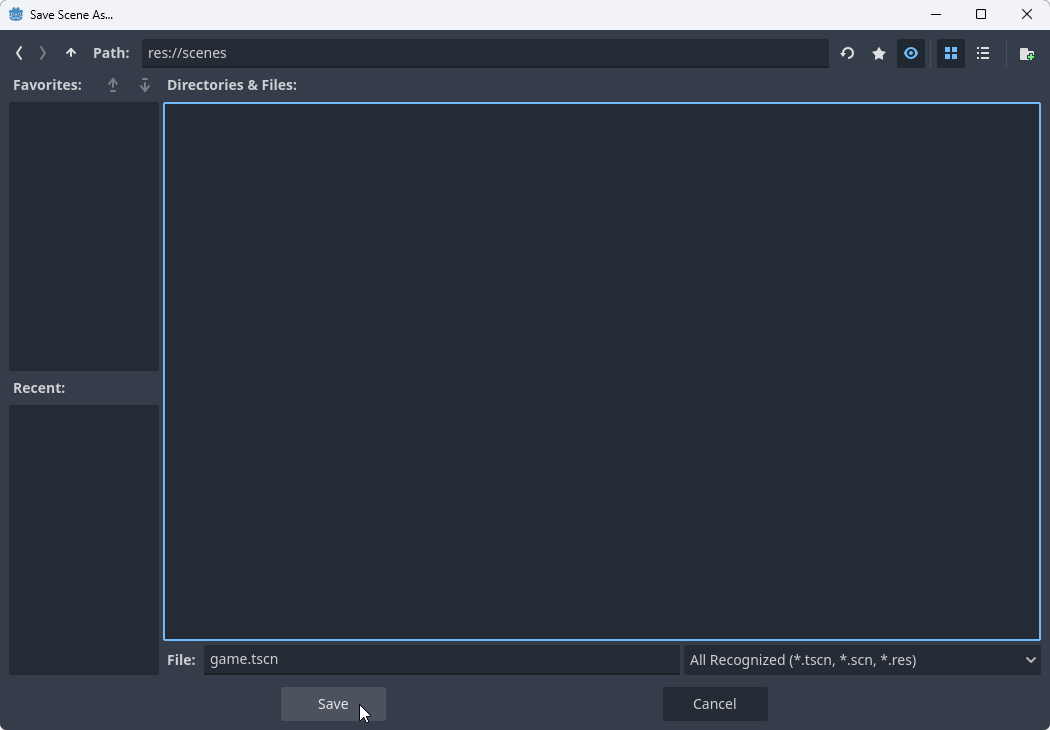
Task: Click inside the Favorites list panel
Action: pyautogui.click(x=84, y=236)
